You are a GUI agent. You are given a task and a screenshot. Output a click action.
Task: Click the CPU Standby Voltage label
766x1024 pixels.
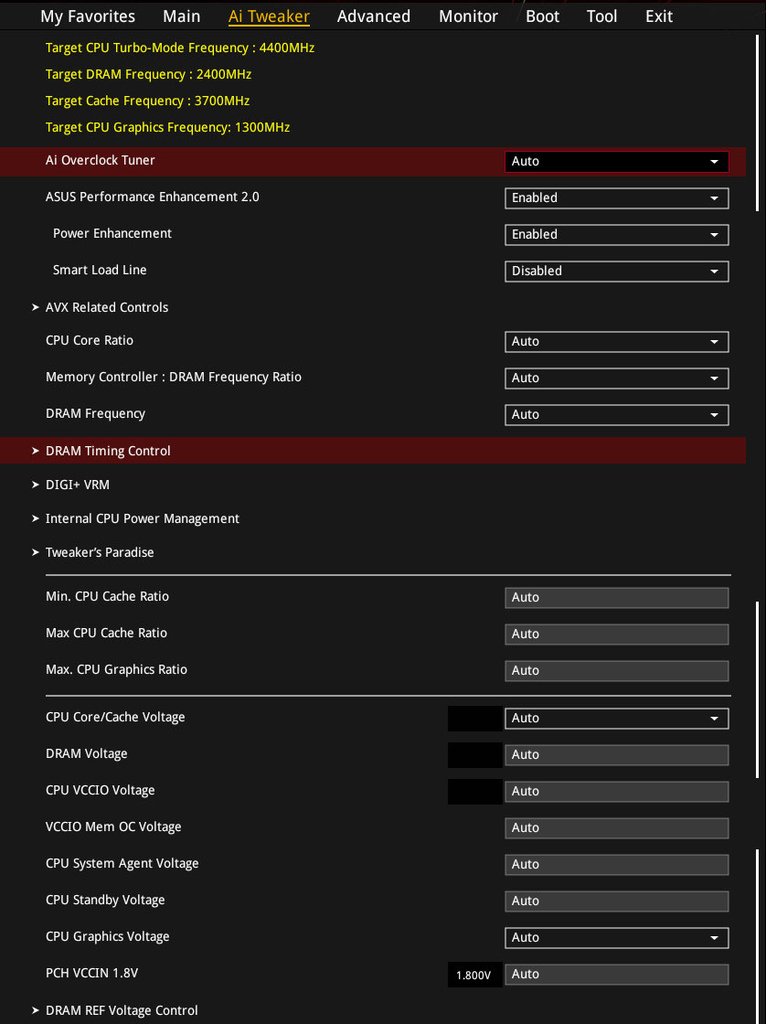click(105, 900)
